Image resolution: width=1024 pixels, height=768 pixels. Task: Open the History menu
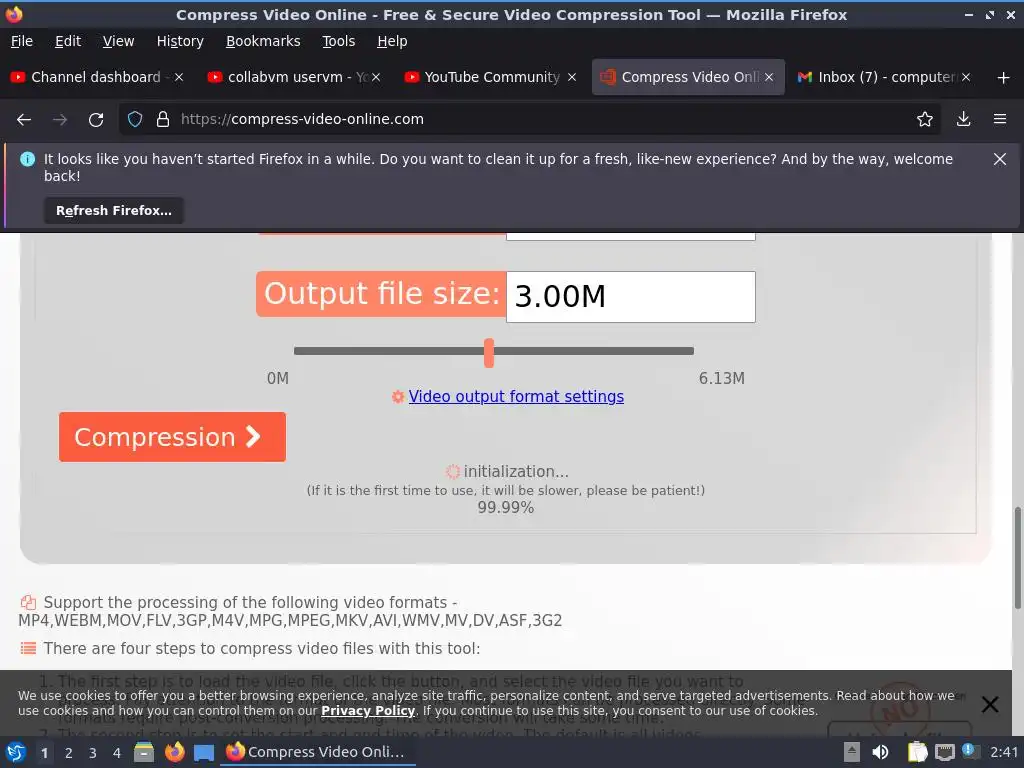tap(180, 41)
